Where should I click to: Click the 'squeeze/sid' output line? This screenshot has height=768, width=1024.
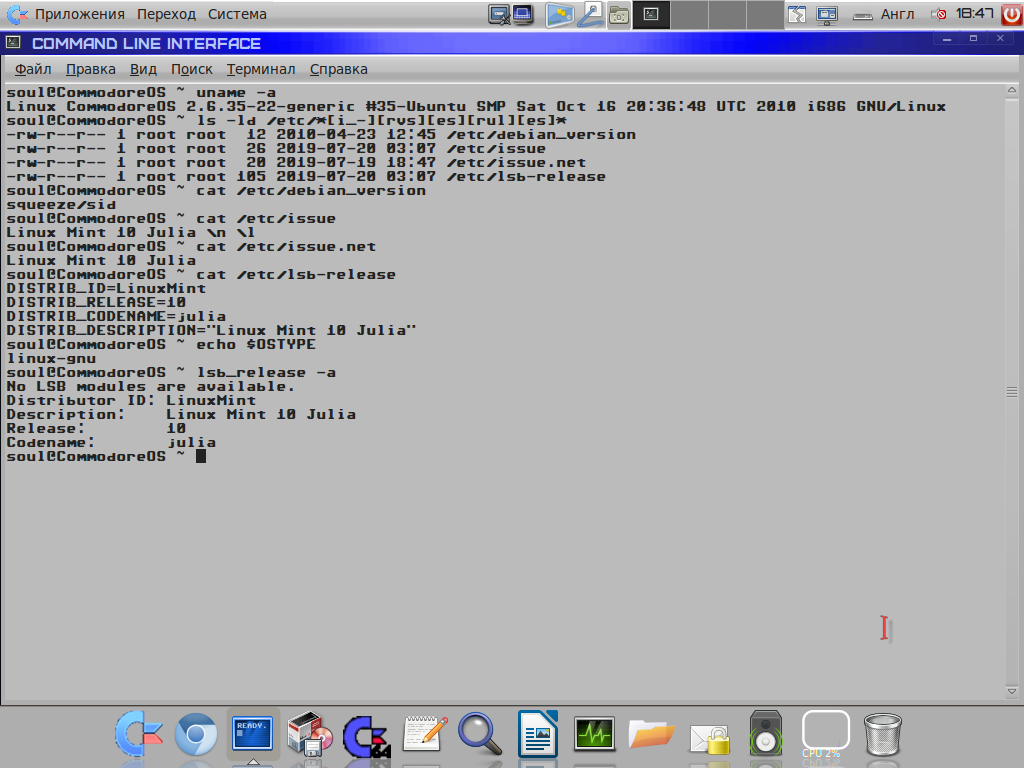pos(61,204)
